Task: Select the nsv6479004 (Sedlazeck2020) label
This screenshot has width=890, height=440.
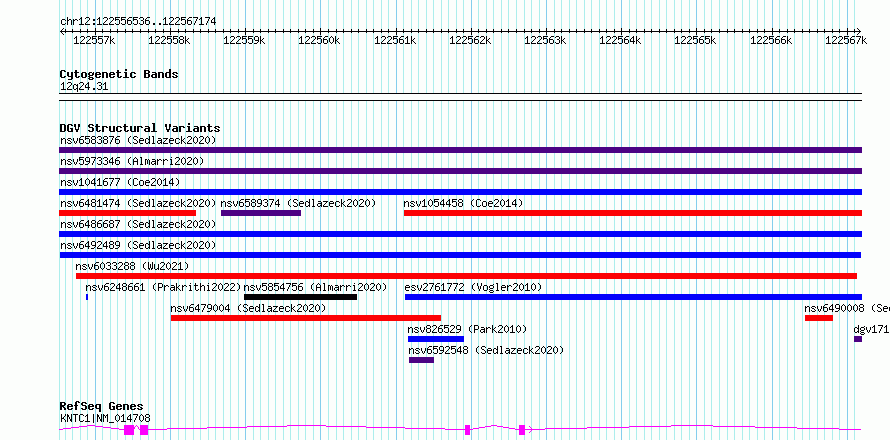Action: pyautogui.click(x=249, y=308)
